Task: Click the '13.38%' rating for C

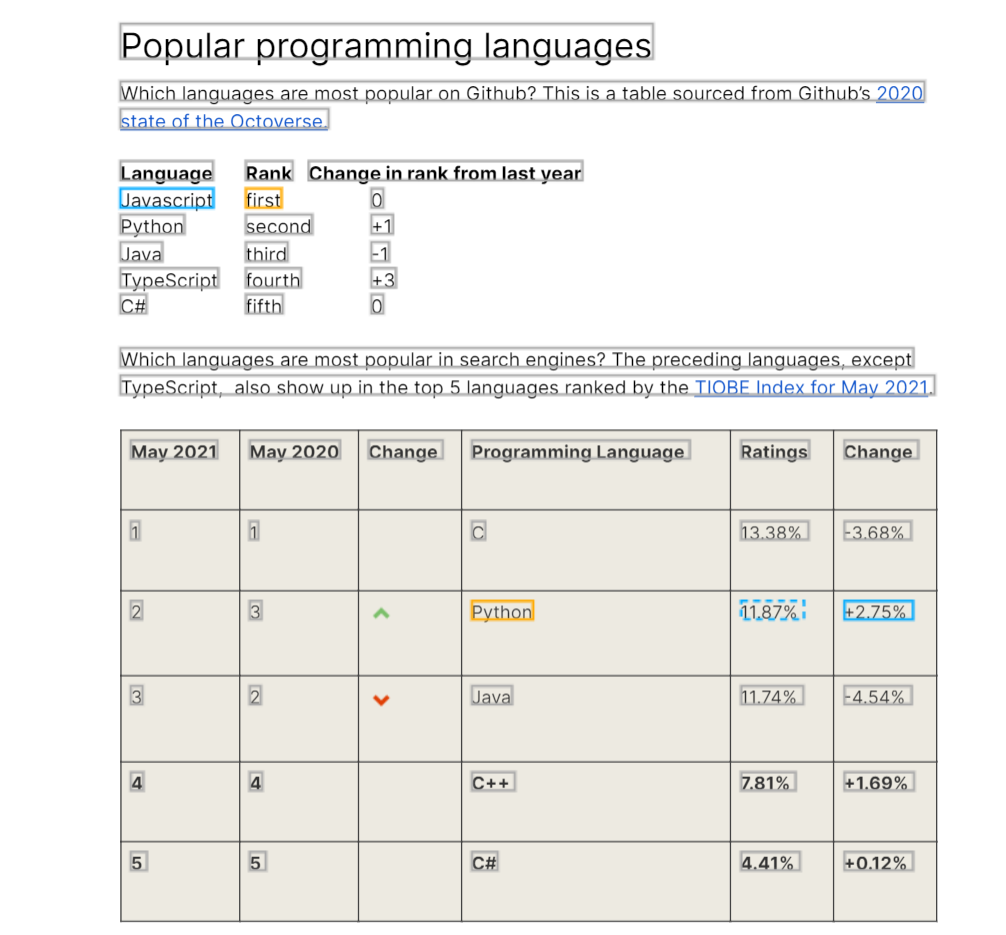Action: [773, 531]
